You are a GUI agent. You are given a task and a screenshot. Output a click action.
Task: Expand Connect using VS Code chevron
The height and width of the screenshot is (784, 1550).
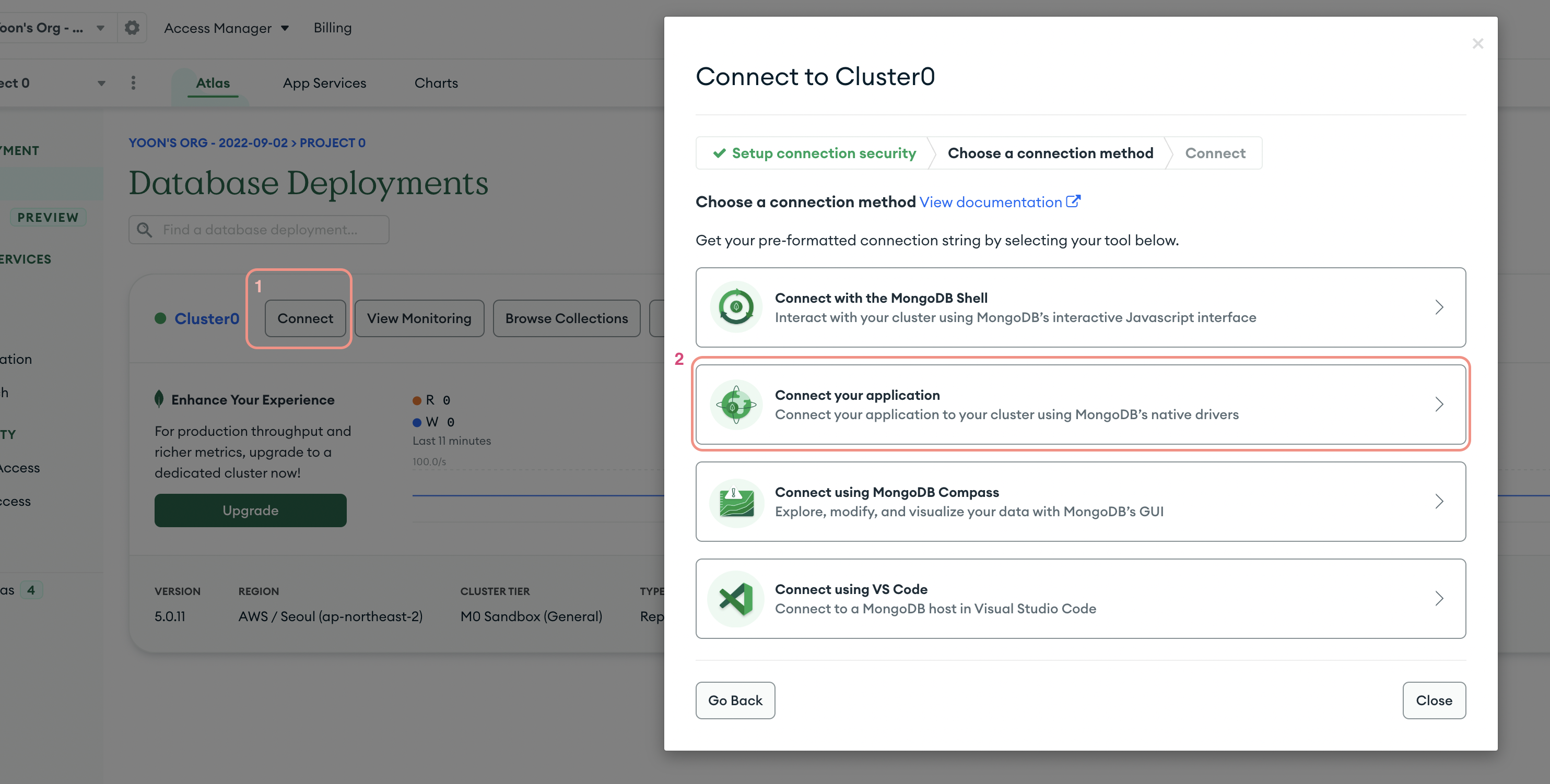tap(1439, 599)
